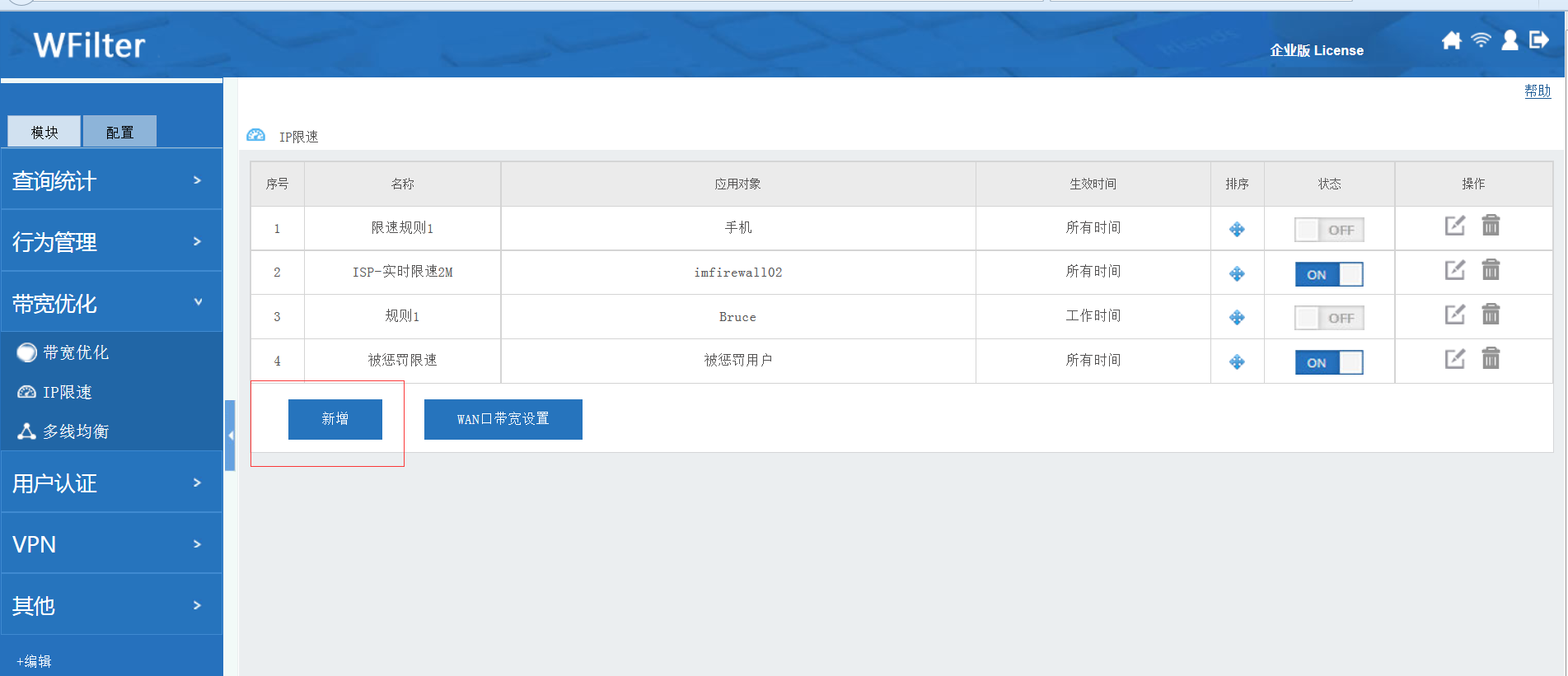The height and width of the screenshot is (676, 1568).
Task: Switch to the 配置 tab
Action: tap(119, 132)
